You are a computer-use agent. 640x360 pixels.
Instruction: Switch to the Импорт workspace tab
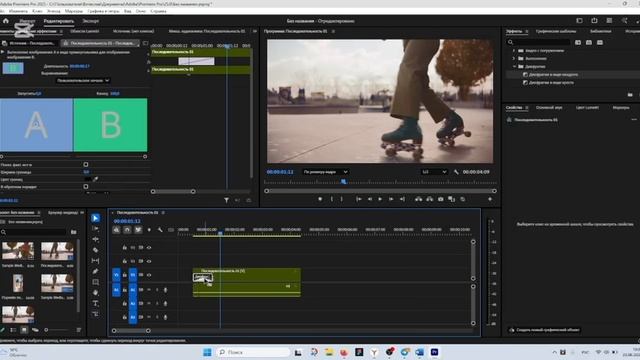pyautogui.click(x=27, y=21)
